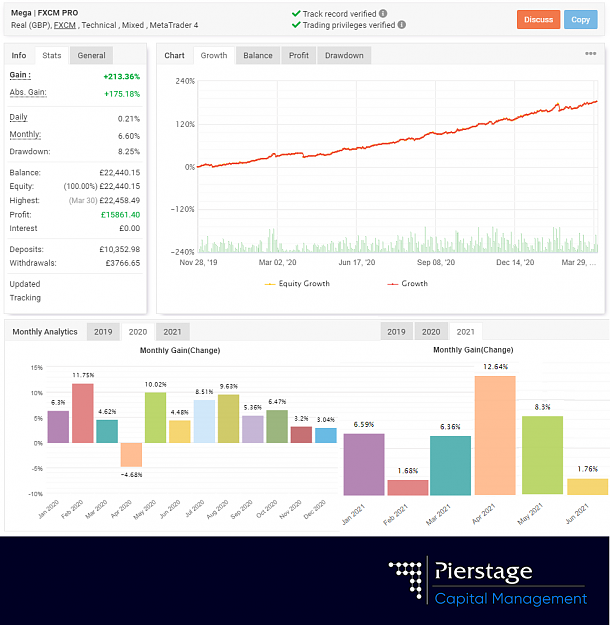Select the Chart tab label
This screenshot has width=610, height=625.
(x=174, y=55)
